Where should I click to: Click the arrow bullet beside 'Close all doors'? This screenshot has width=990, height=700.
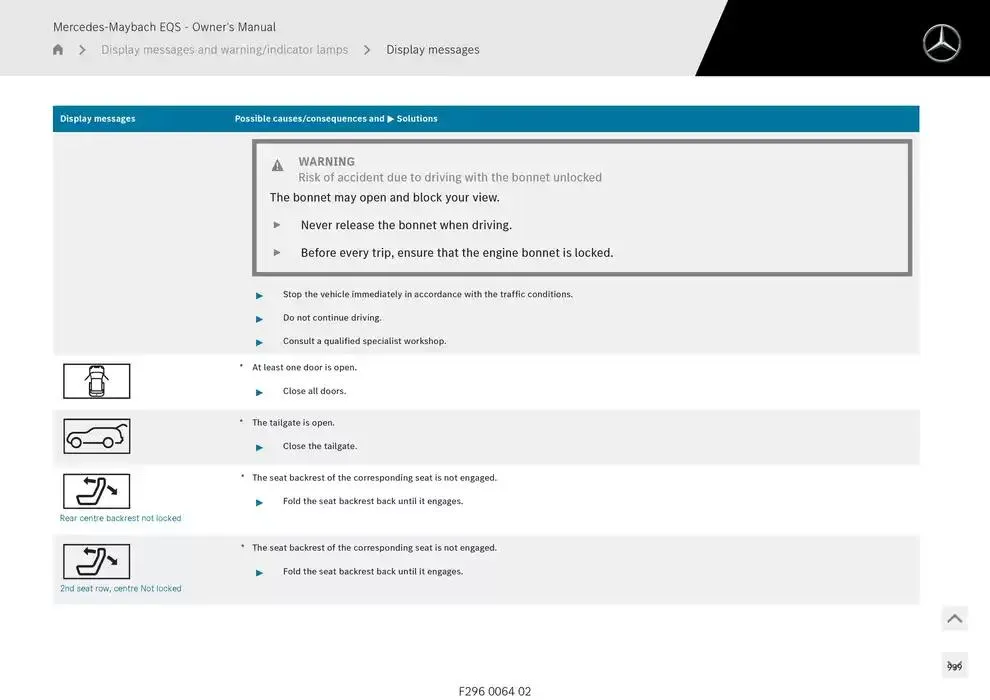(260, 392)
